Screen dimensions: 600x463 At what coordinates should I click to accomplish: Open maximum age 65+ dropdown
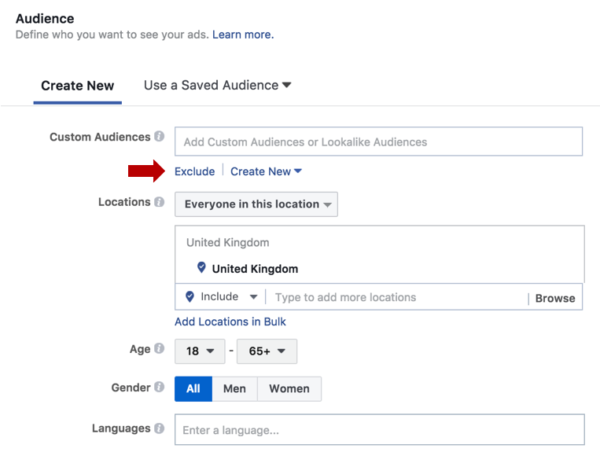[267, 351]
